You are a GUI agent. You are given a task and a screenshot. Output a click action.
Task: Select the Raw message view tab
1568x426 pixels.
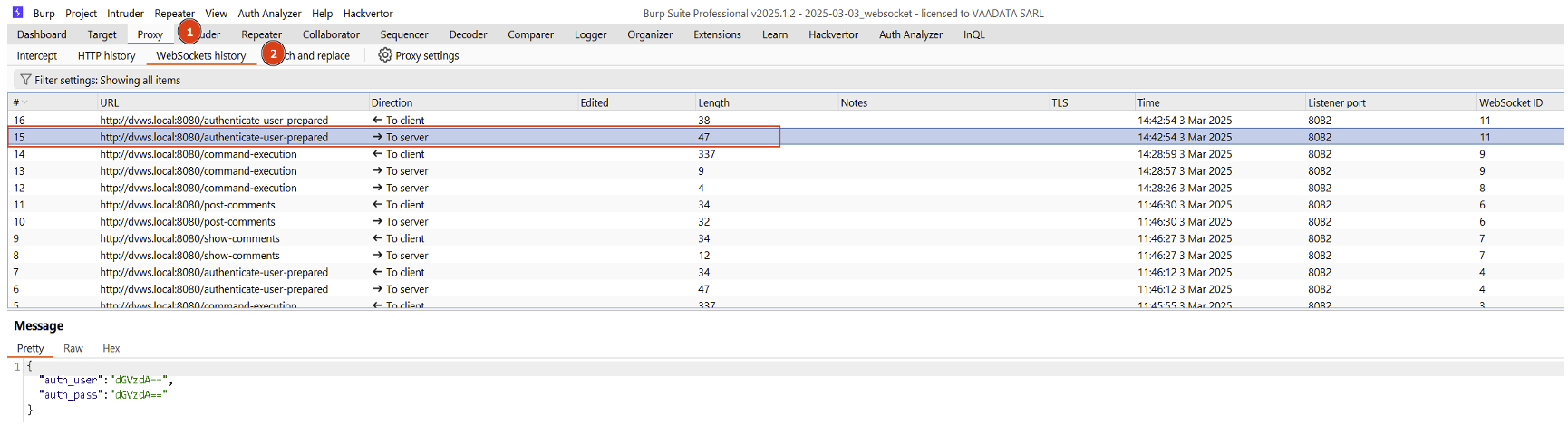point(73,348)
